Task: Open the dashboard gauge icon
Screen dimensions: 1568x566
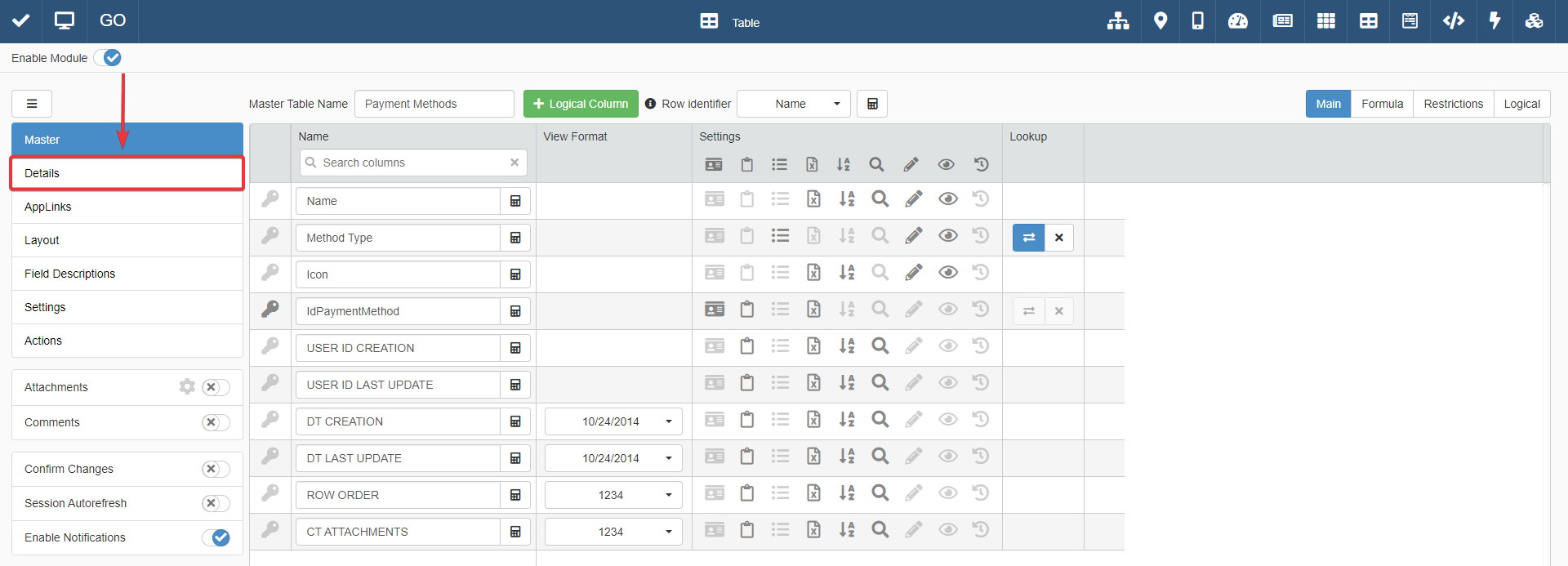Action: (1237, 21)
